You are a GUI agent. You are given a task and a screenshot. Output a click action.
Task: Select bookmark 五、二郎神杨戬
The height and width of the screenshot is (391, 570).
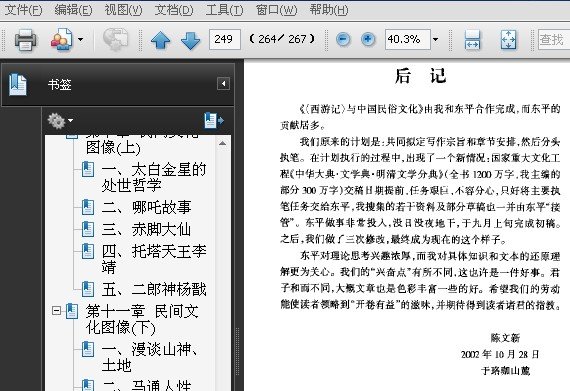154,289
